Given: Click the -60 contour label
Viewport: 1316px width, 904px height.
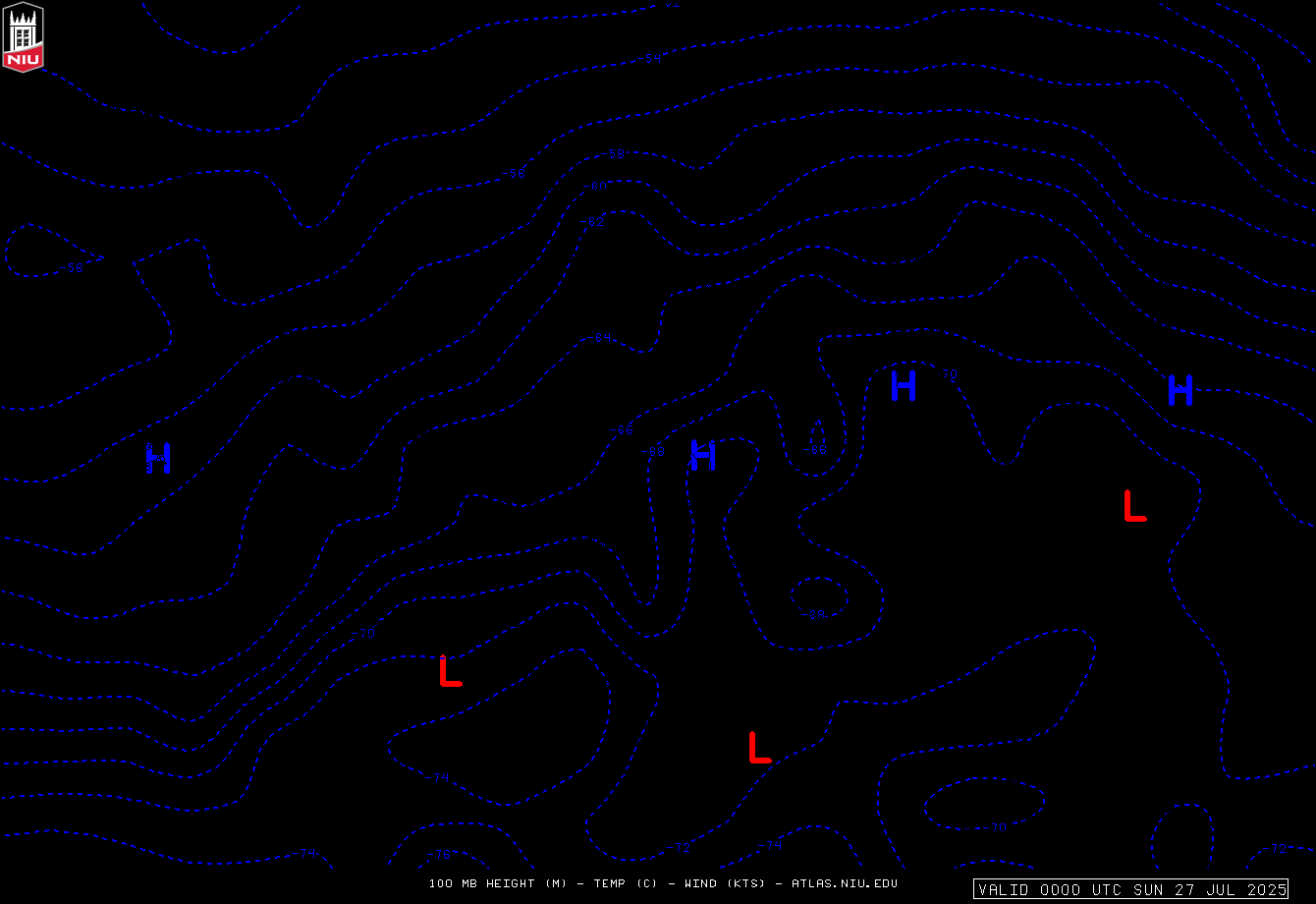Looking at the screenshot, I should click(x=595, y=187).
